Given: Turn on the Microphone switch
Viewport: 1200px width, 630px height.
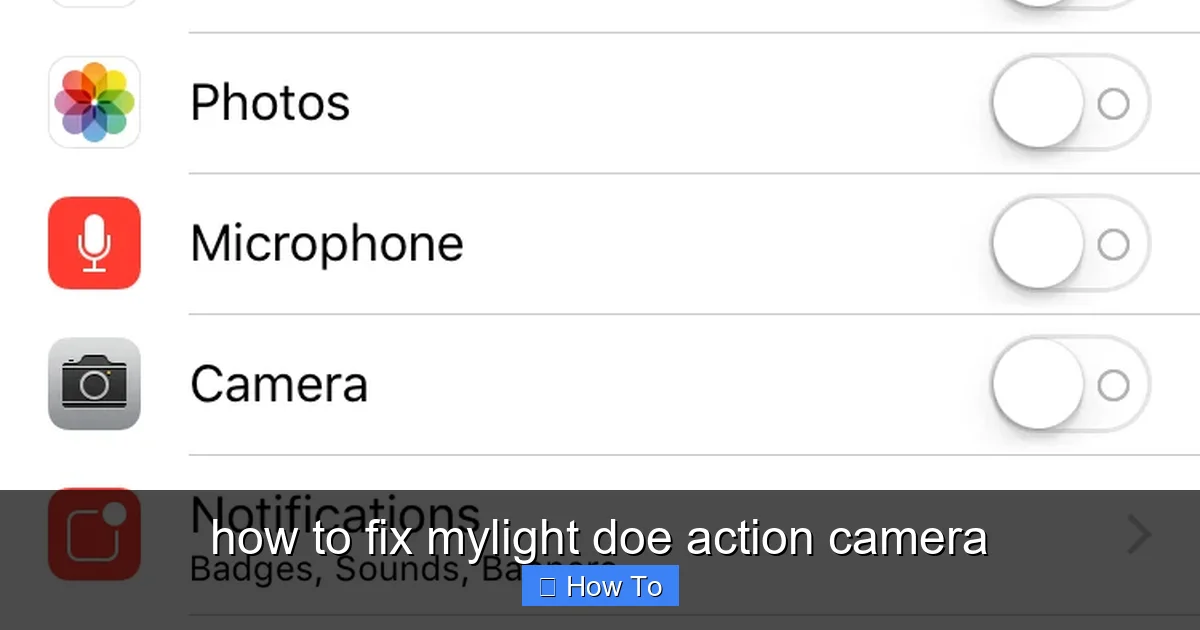Looking at the screenshot, I should point(1070,244).
